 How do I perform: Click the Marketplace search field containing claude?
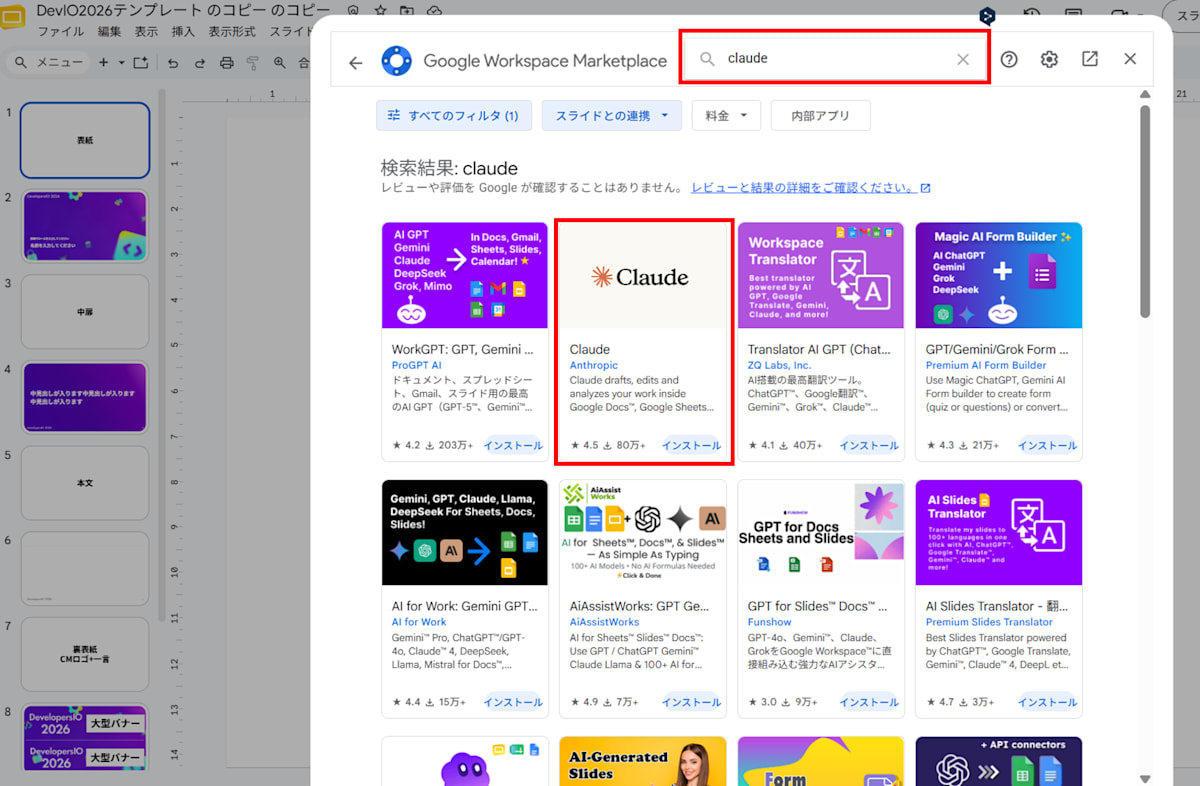[x=835, y=59]
